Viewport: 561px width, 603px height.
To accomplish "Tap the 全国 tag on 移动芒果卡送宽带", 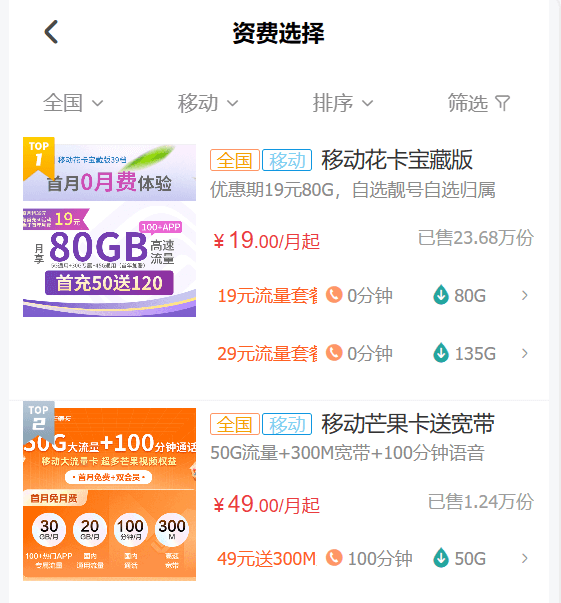I will 235,424.
